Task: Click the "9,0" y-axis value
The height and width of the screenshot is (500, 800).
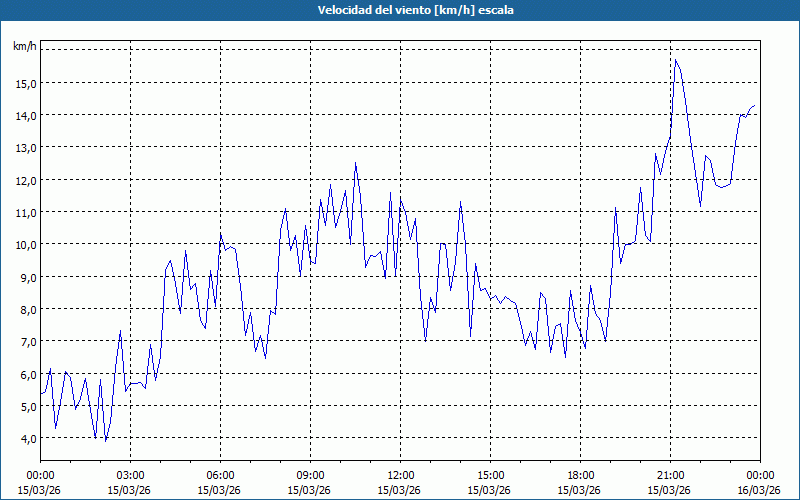Action: tap(28, 278)
